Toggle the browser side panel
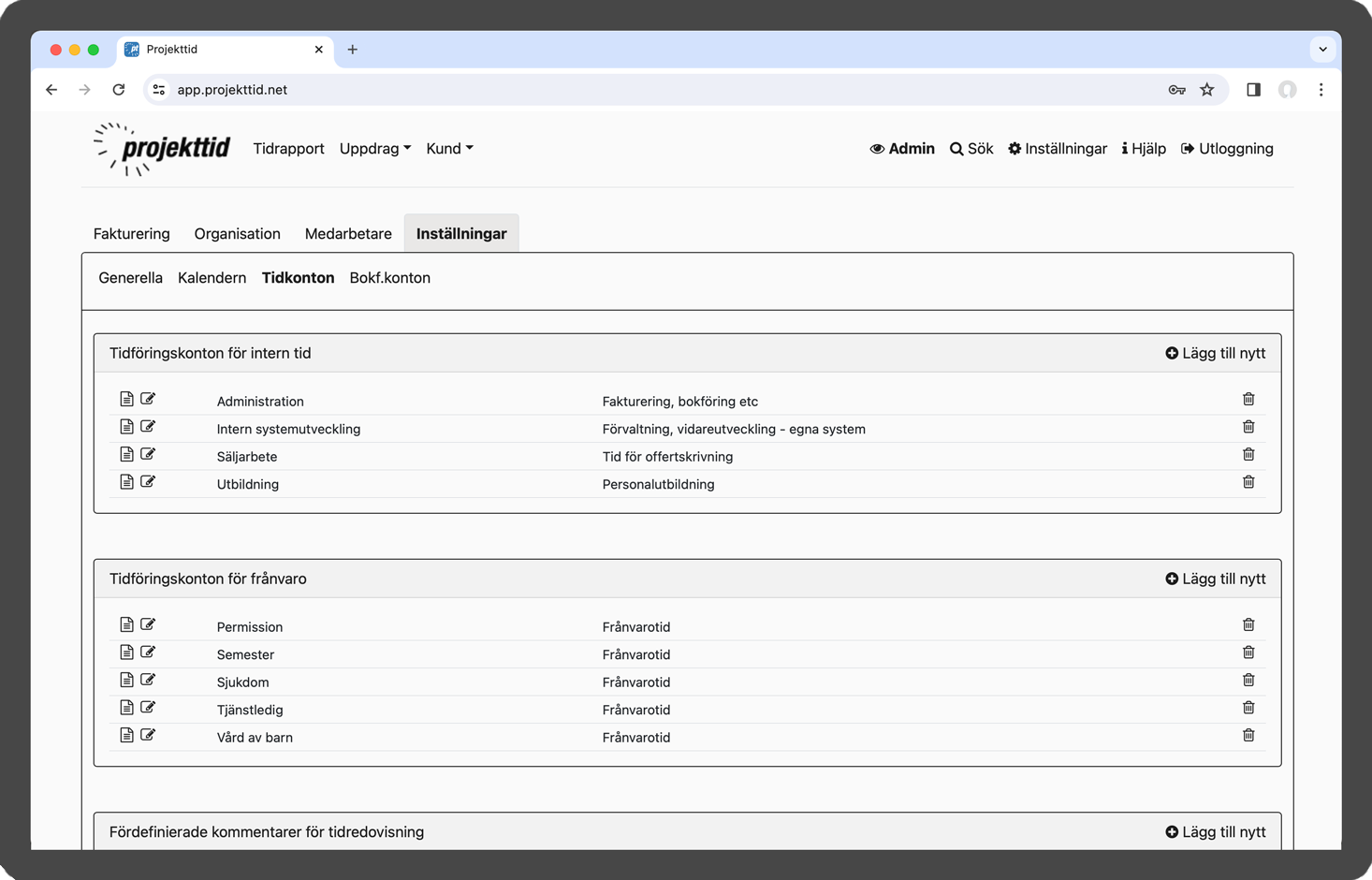The image size is (1372, 880). [1253, 90]
